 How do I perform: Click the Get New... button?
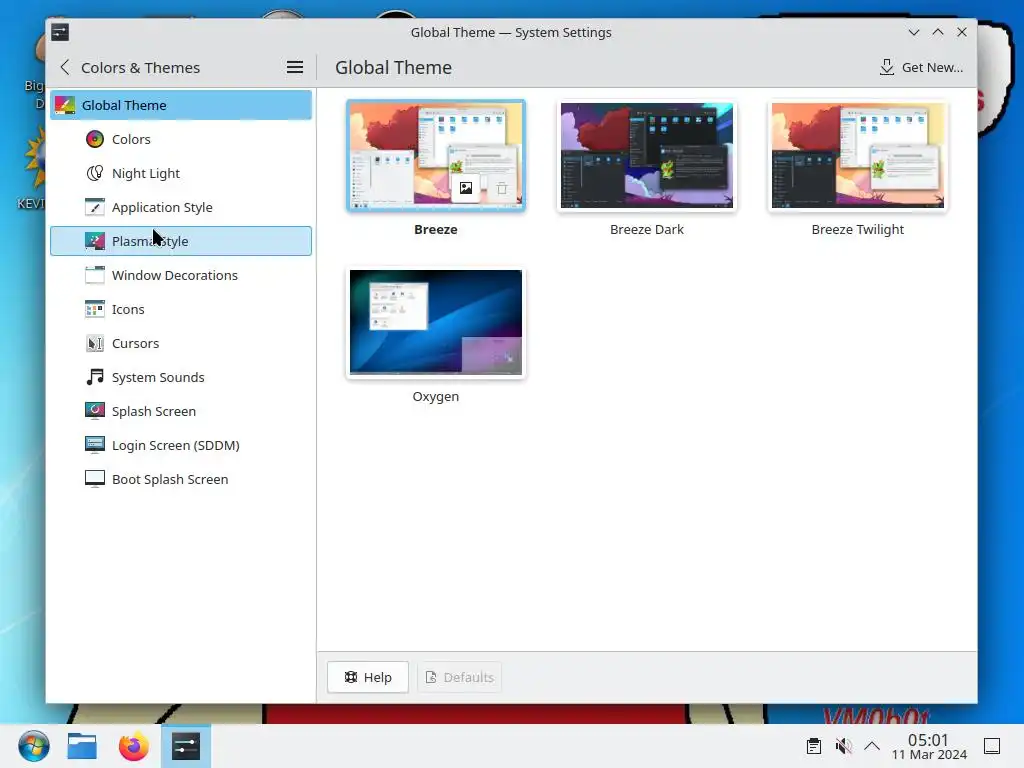[921, 67]
